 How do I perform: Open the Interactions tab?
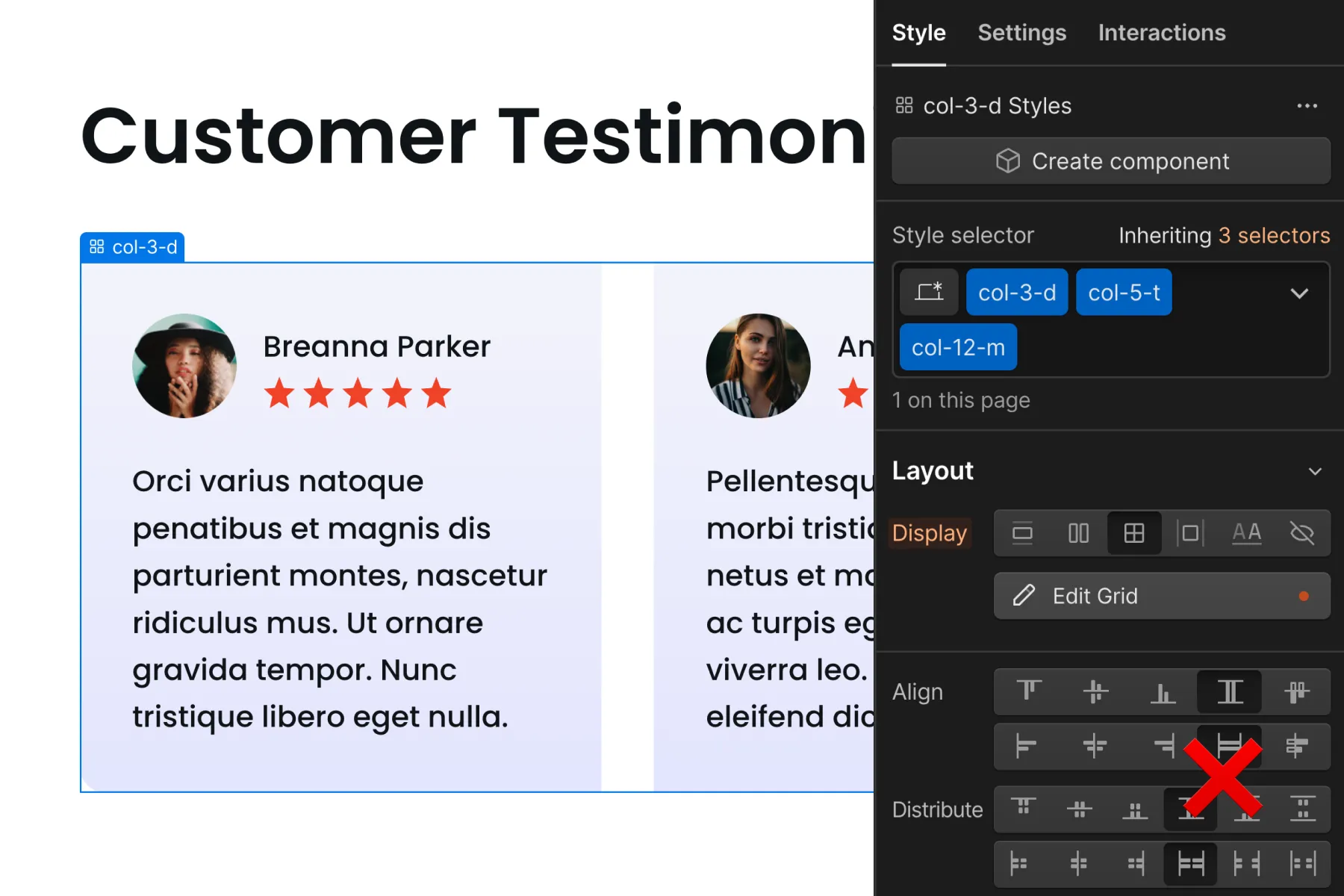(x=1161, y=33)
